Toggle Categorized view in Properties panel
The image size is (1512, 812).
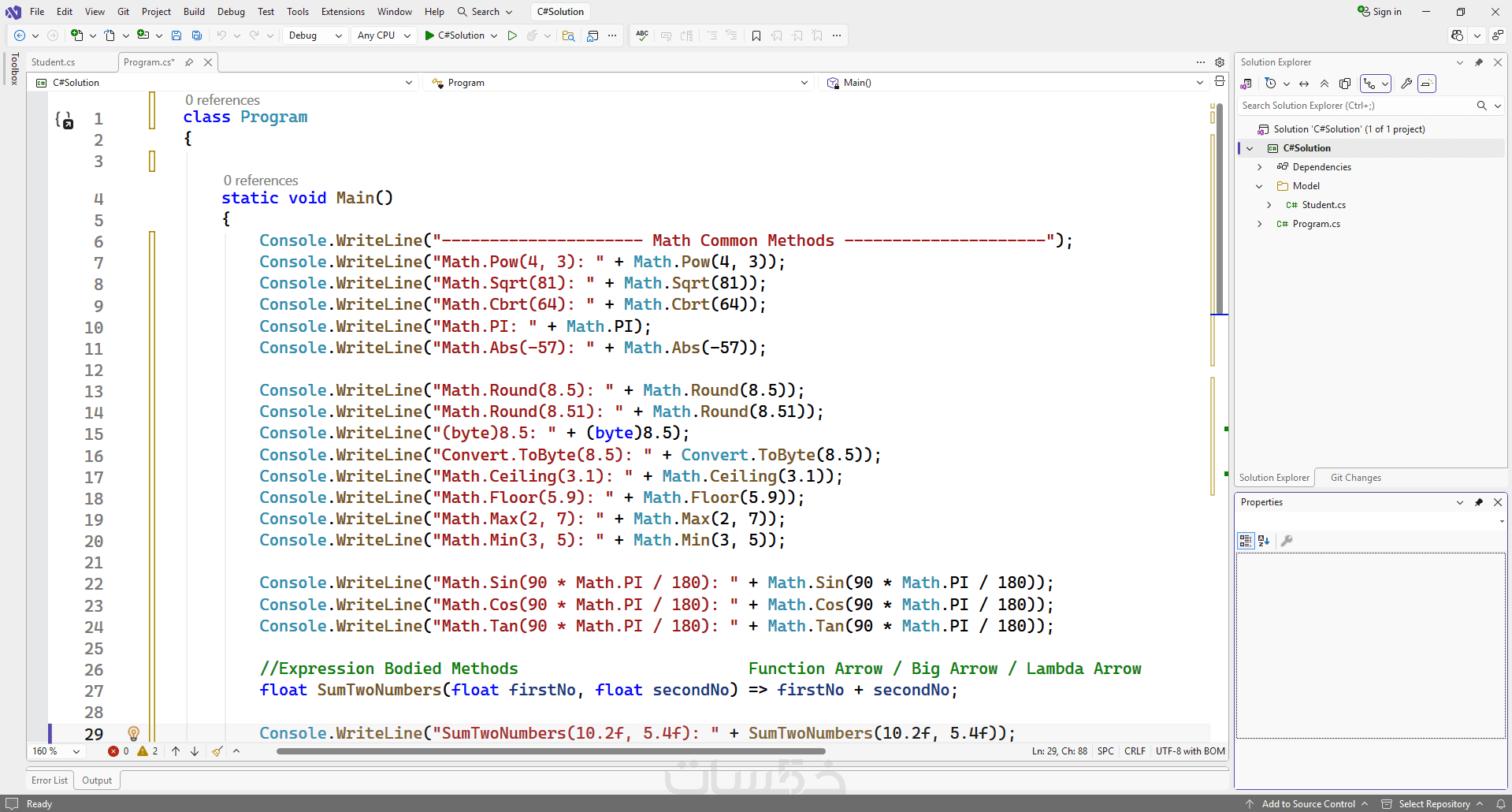pos(1246,541)
